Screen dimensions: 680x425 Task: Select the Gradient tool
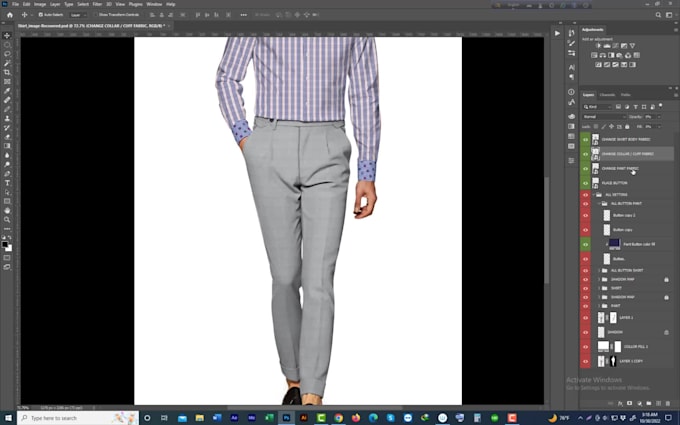click(x=7, y=146)
